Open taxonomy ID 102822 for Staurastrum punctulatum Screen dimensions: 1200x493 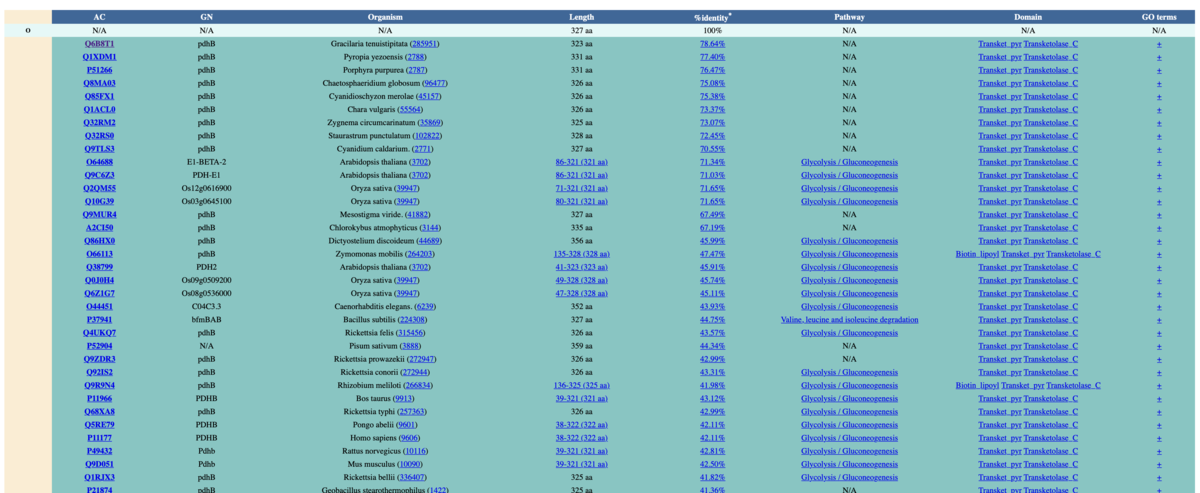click(426, 135)
